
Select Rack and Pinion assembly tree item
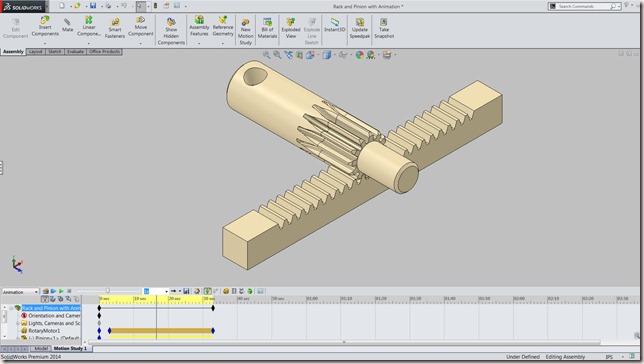pos(51,308)
